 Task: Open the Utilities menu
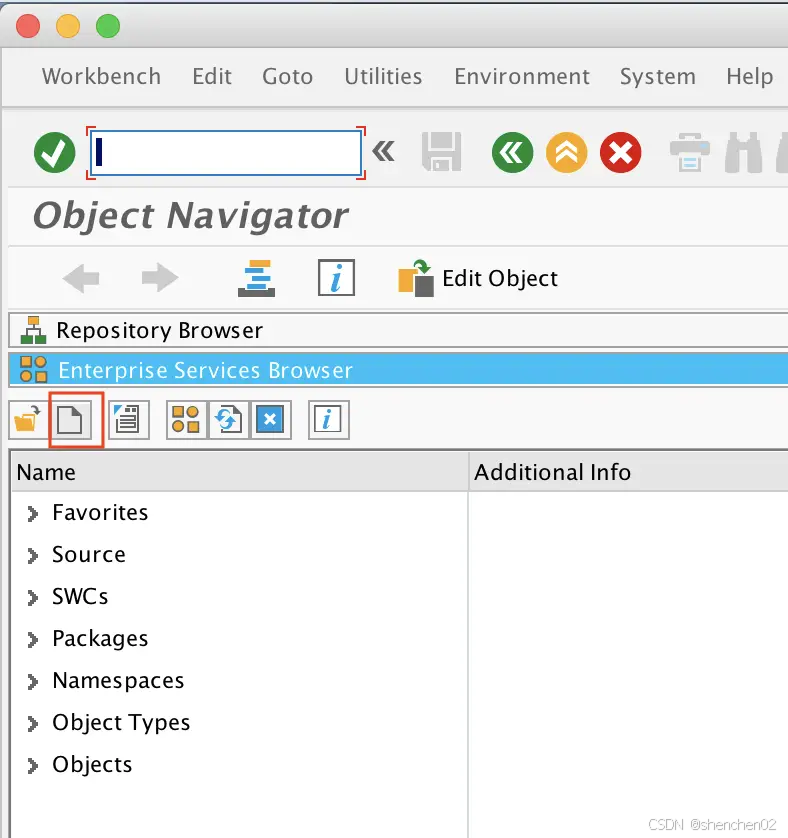[383, 76]
